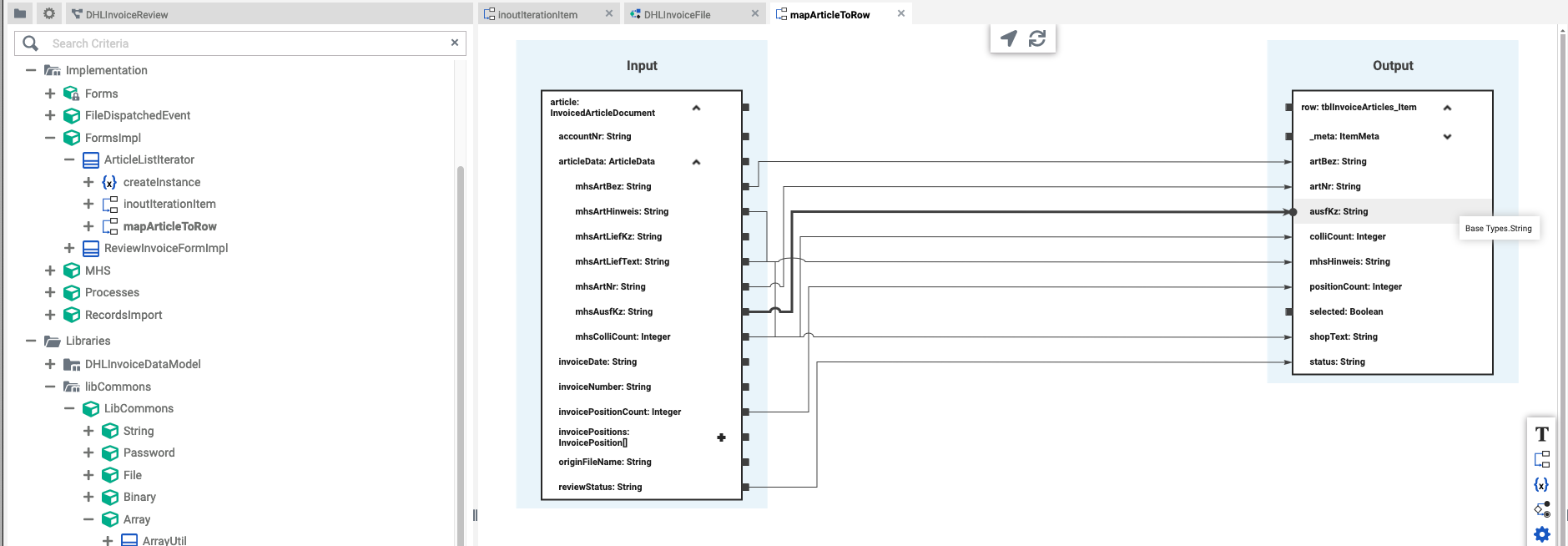This screenshot has width=1568, height=546.
Task: Collapse the row: tblInvoiceArticles_Item node
Action: click(1447, 108)
